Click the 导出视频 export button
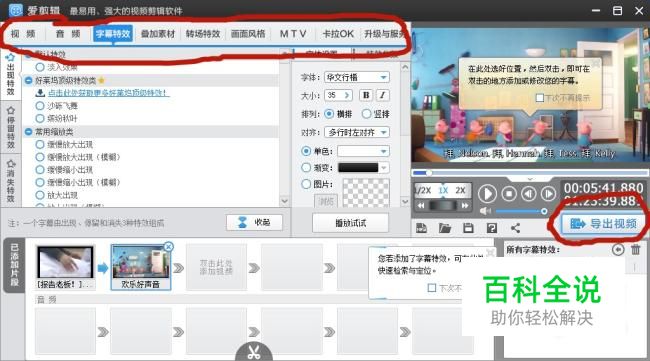Screen dimensions: 650x361 point(603,224)
